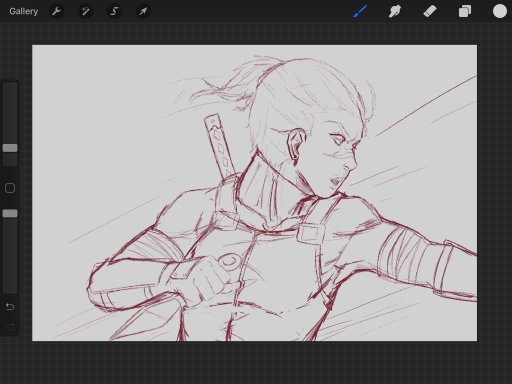Activate the Selection tool

coord(114,11)
